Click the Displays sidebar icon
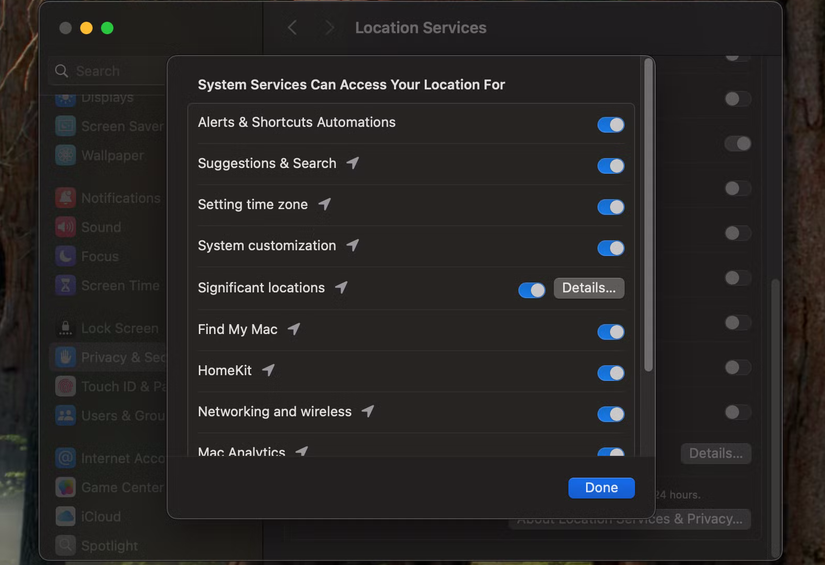 [x=65, y=98]
